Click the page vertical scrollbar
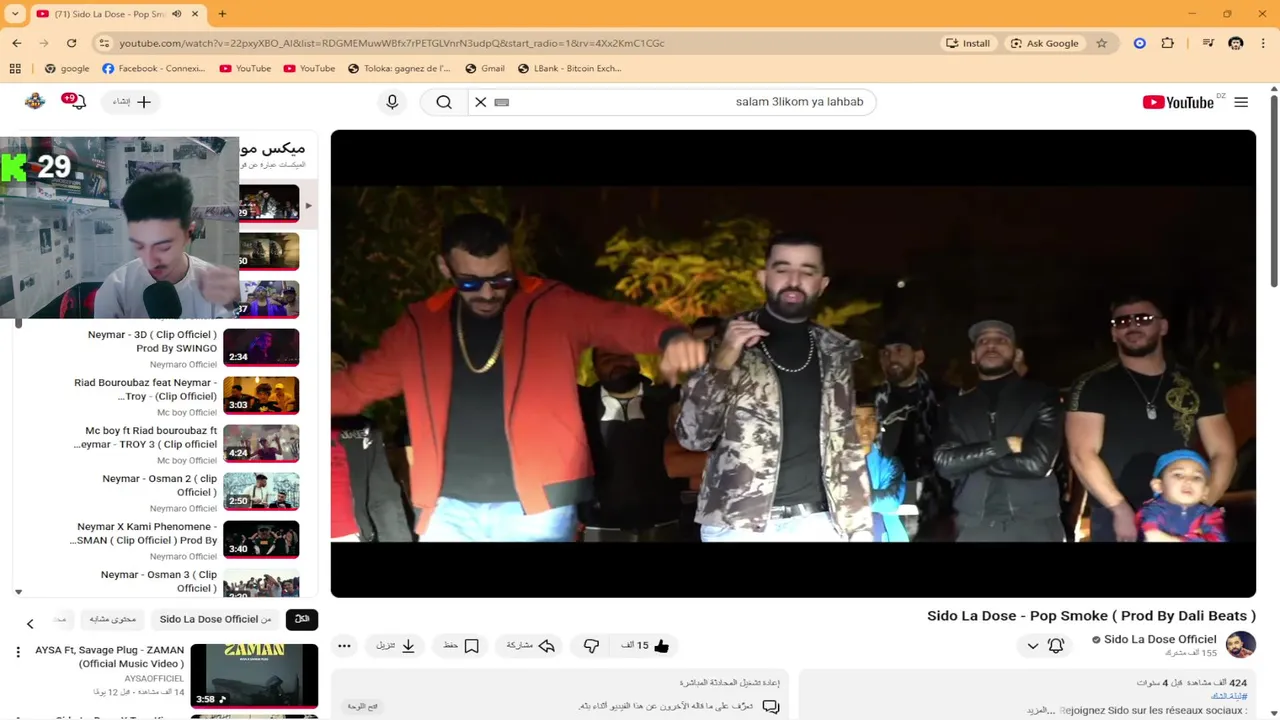This screenshot has height=720, width=1280. (x=1273, y=190)
